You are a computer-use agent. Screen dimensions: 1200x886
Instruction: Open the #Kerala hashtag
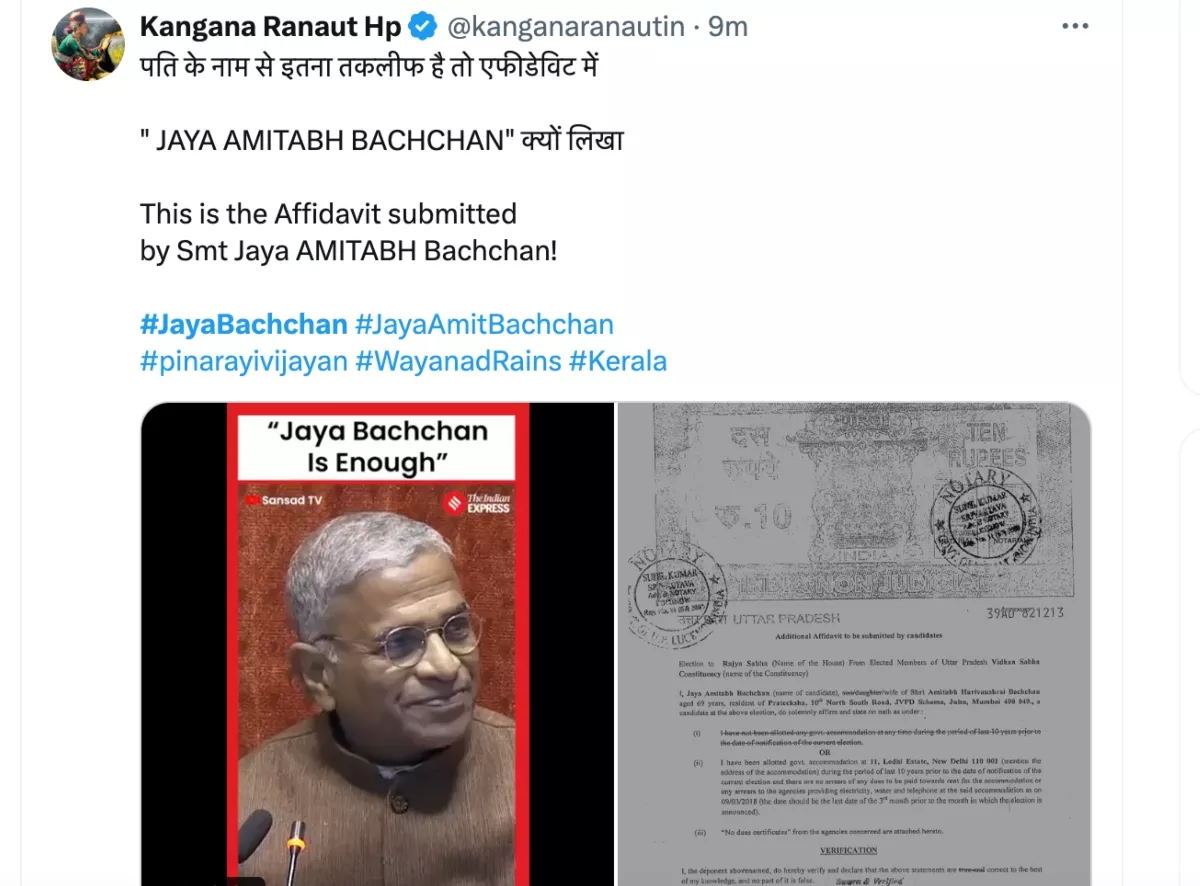point(617,360)
